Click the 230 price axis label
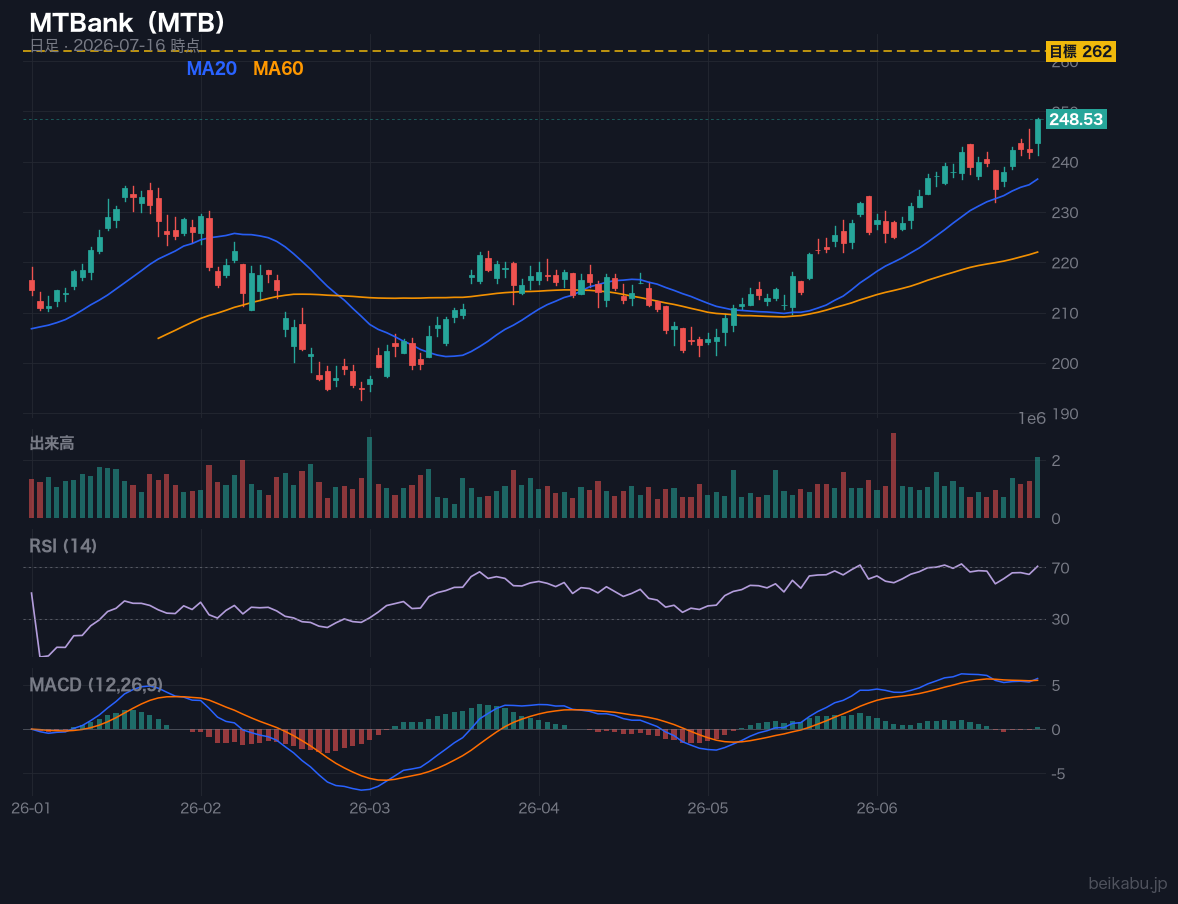Image resolution: width=1178 pixels, height=904 pixels. tap(1065, 213)
